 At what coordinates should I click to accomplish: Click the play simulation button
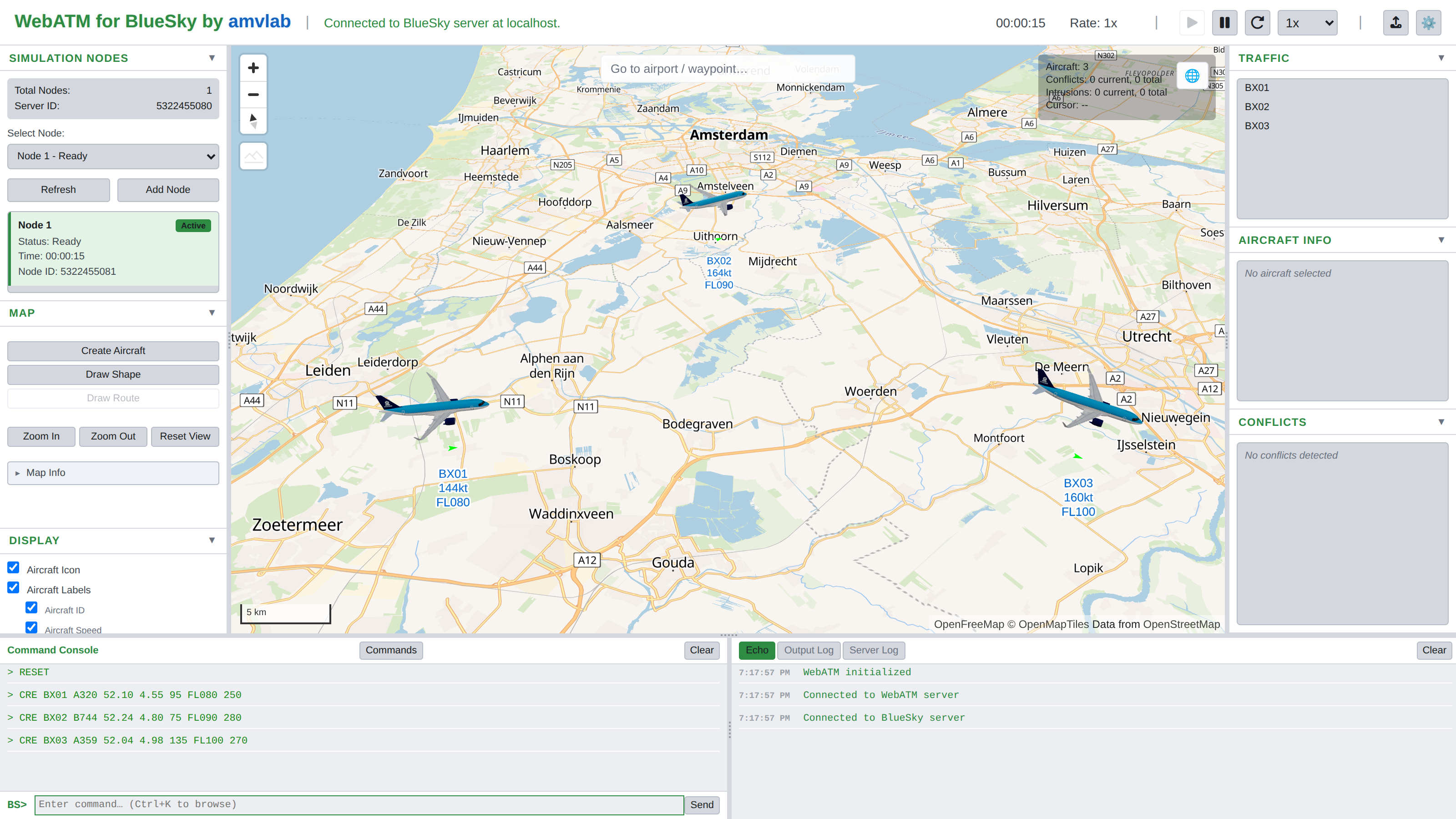click(x=1192, y=23)
